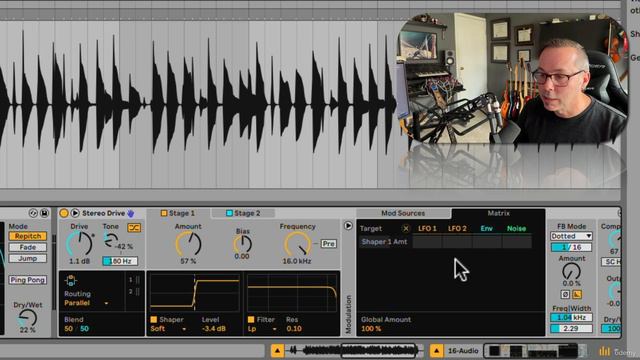
Task: Click the LFO 1 column header
Action: (427, 229)
